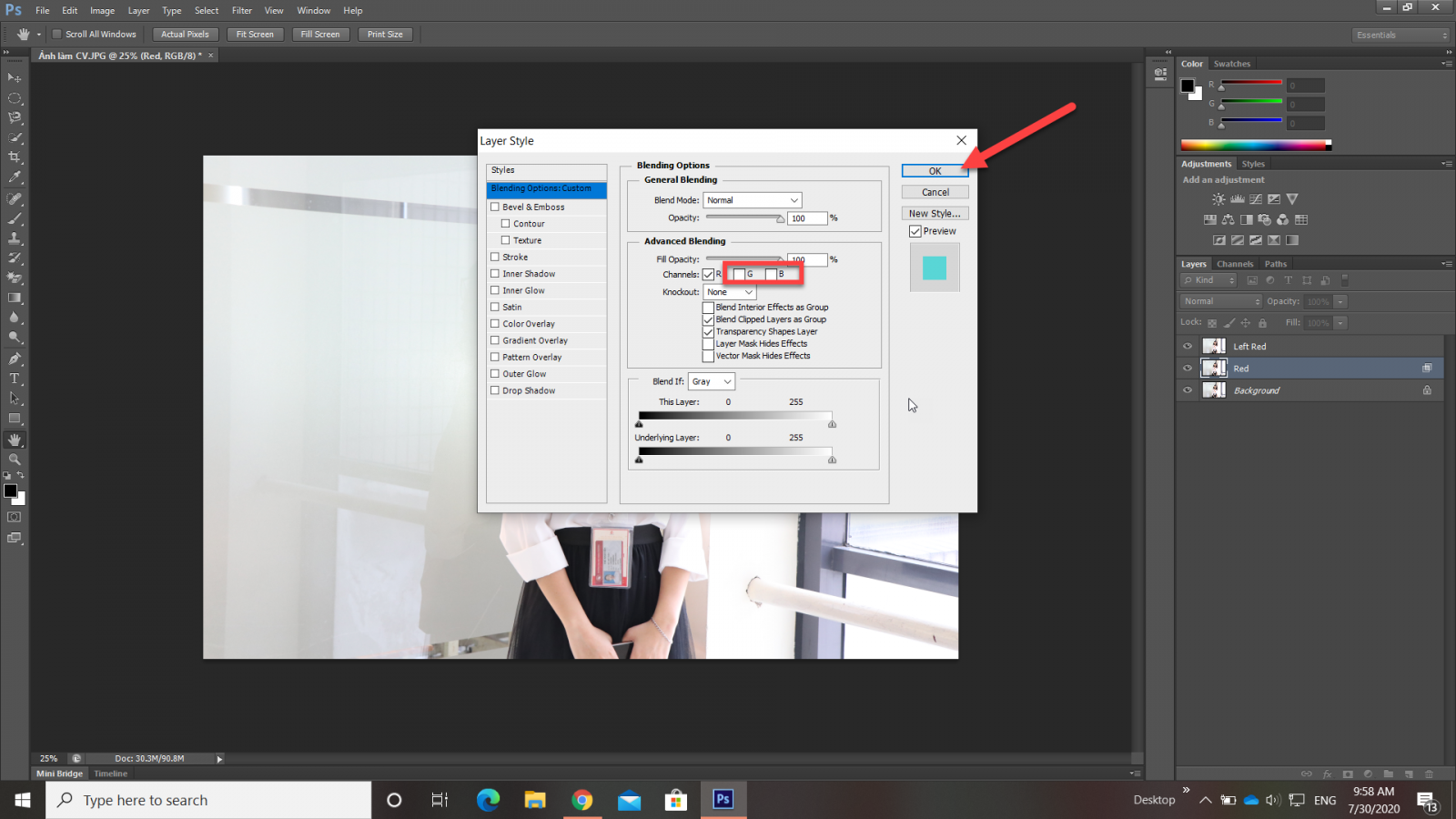Click the New Style button
This screenshot has height=819, width=1456.
coord(935,214)
